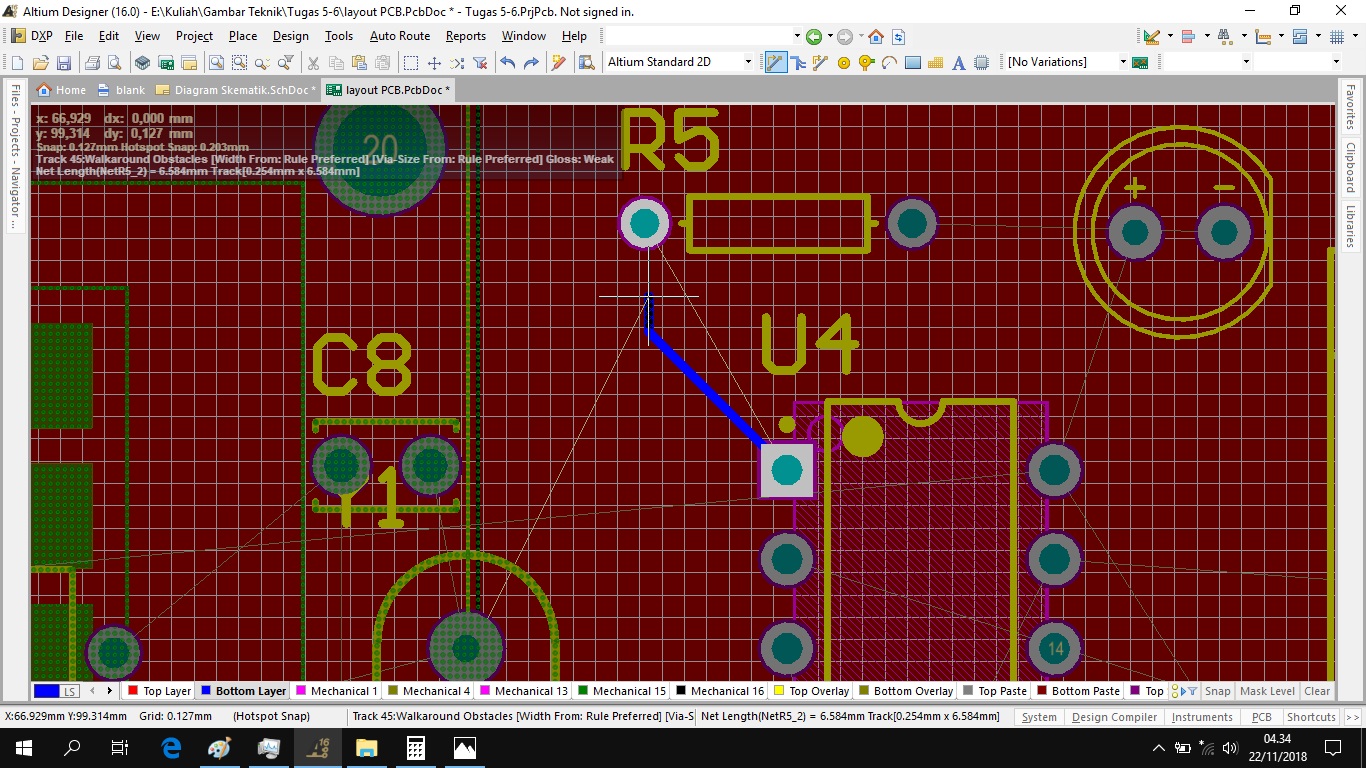This screenshot has height=768, width=1366.
Task: Open the Design menu
Action: point(291,36)
